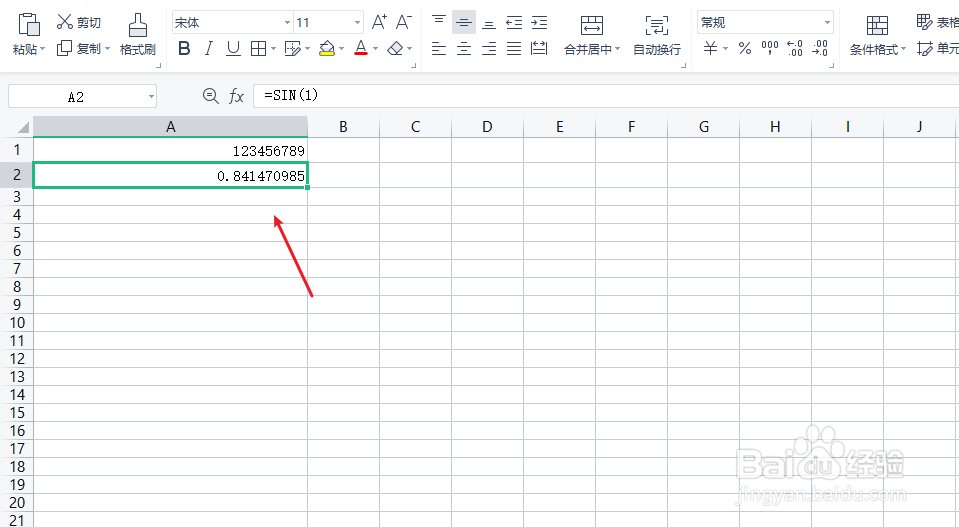This screenshot has width=959, height=527.
Task: Click the increase indent icon
Action: [x=539, y=23]
